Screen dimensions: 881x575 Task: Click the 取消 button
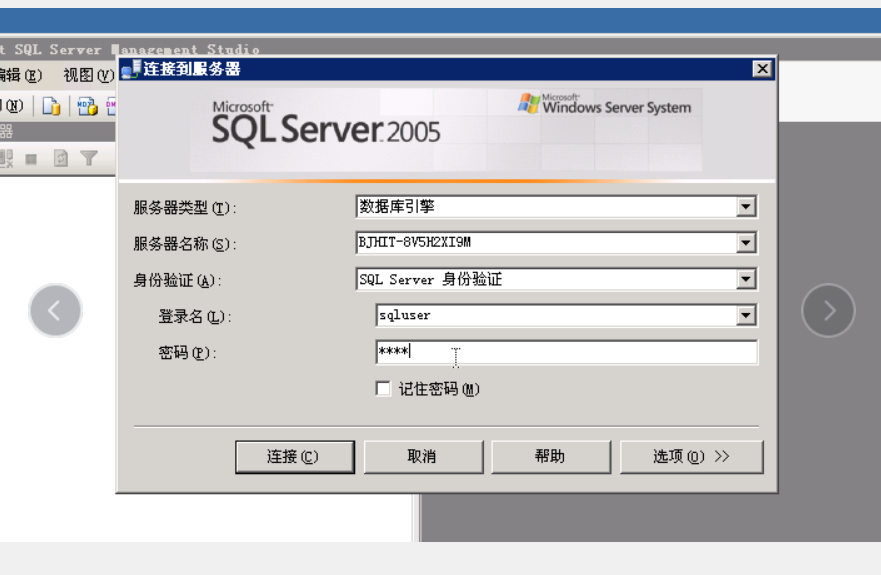click(x=423, y=457)
